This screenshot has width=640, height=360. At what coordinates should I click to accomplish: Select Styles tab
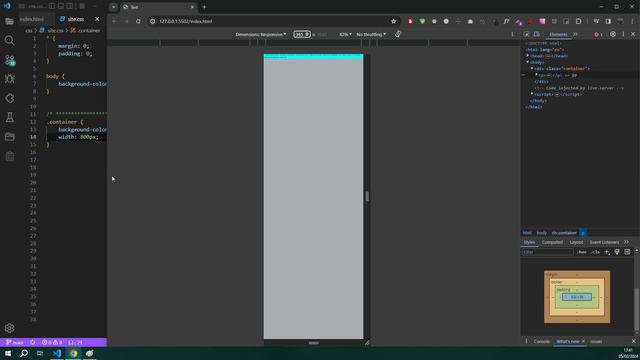(529, 242)
